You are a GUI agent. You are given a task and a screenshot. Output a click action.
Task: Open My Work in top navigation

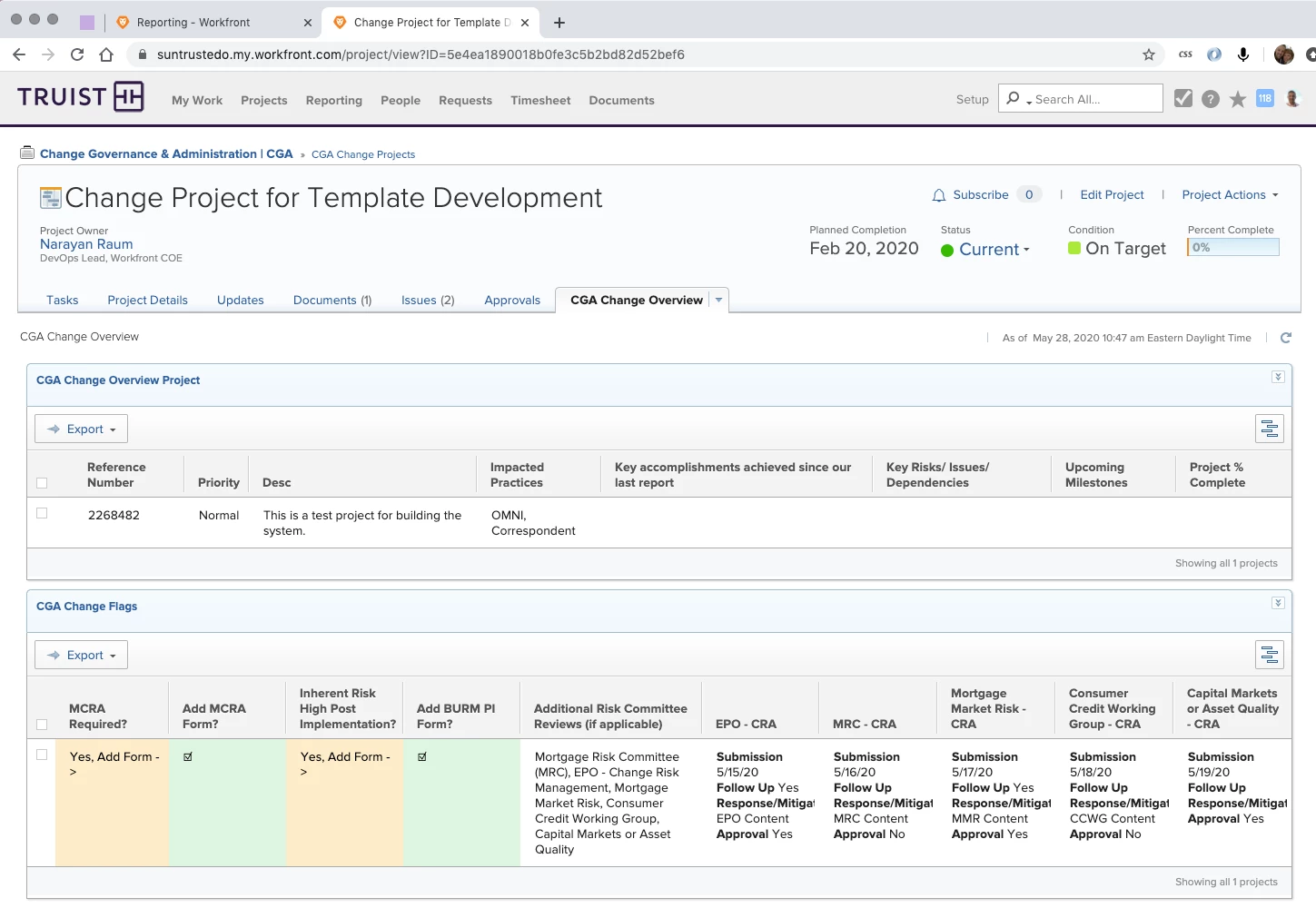coord(197,101)
